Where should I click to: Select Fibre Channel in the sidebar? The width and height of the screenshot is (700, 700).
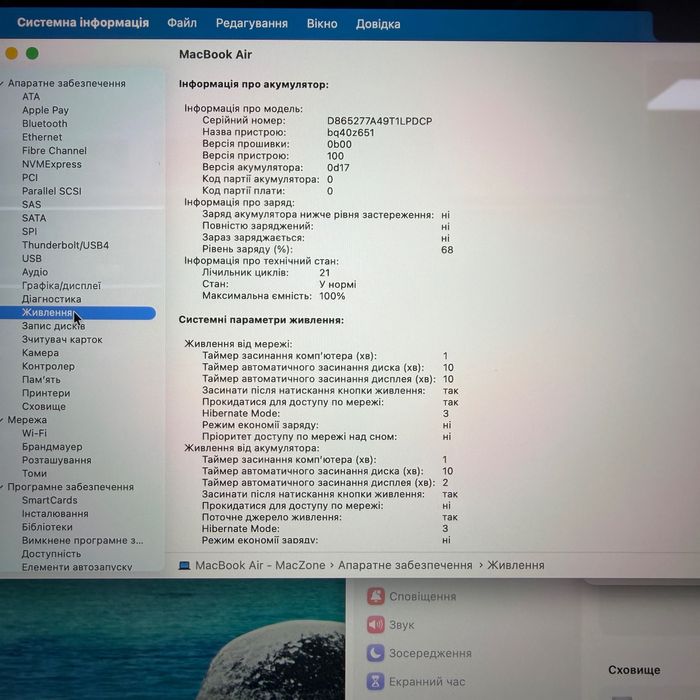[x=54, y=151]
